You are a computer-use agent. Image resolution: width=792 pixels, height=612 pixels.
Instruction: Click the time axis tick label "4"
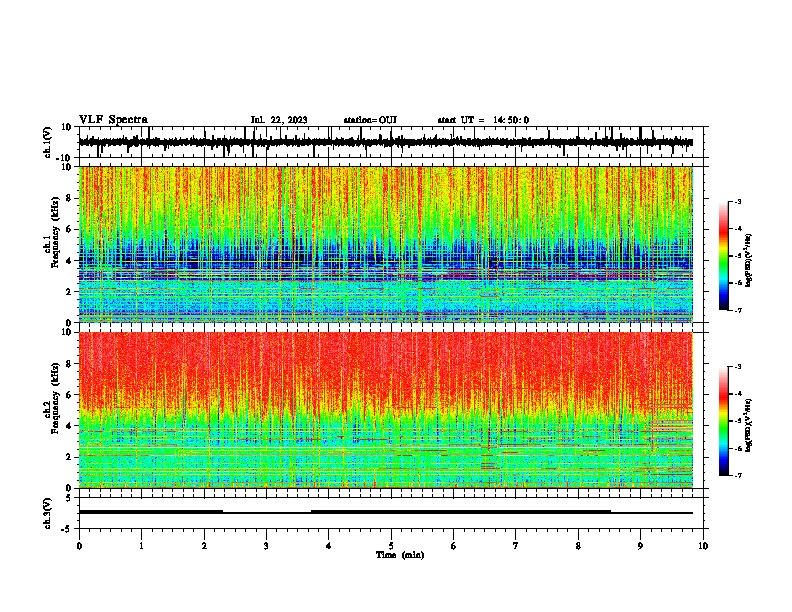pyautogui.click(x=329, y=546)
